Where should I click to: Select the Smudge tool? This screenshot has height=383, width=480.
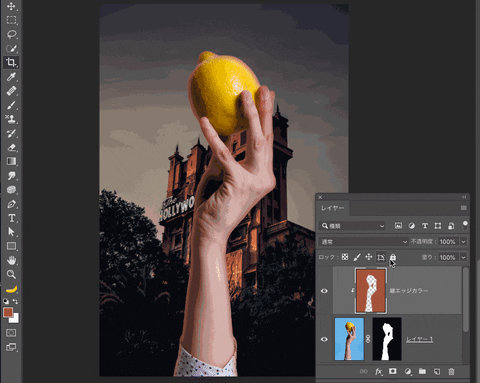(x=11, y=176)
